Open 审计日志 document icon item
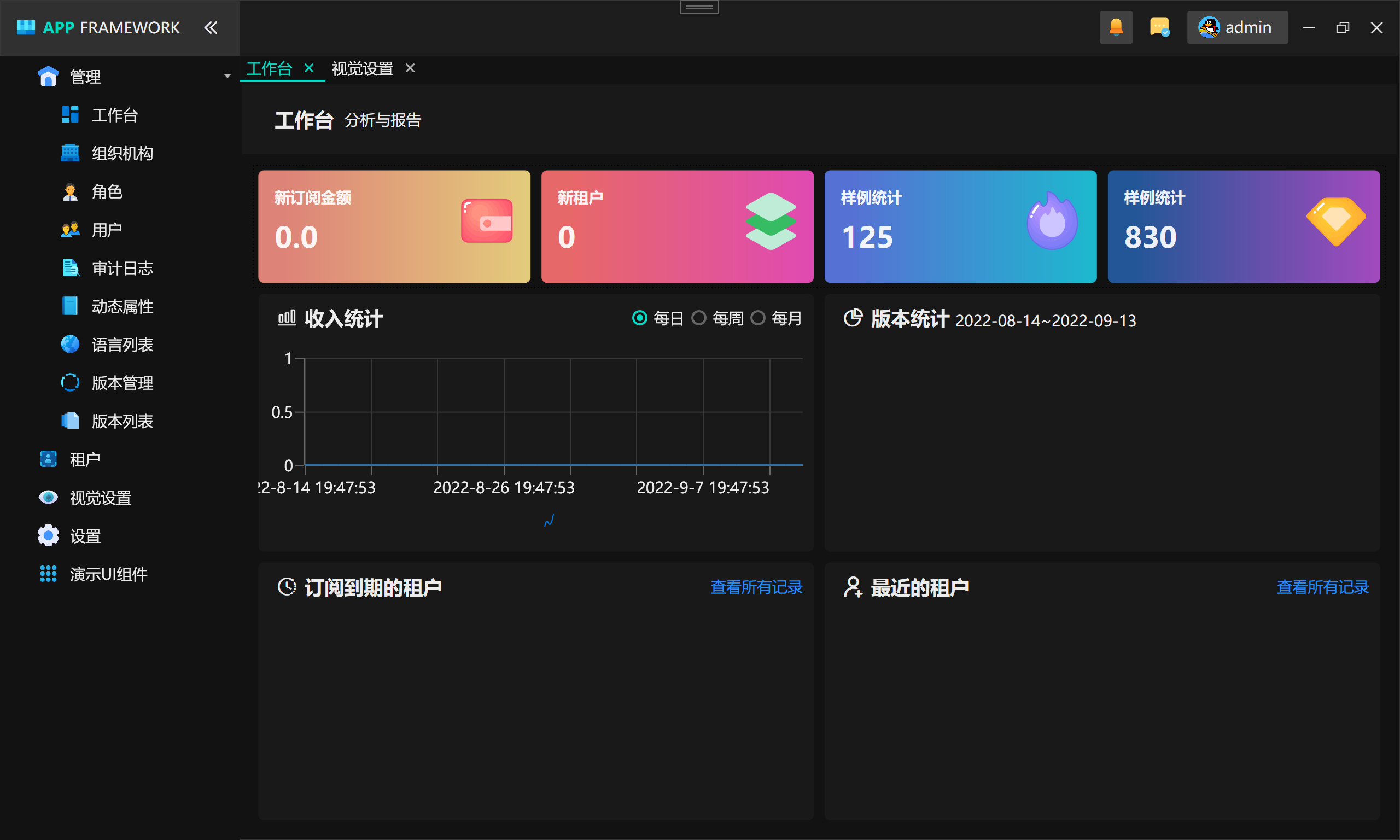This screenshot has height=840, width=1400. [x=69, y=268]
